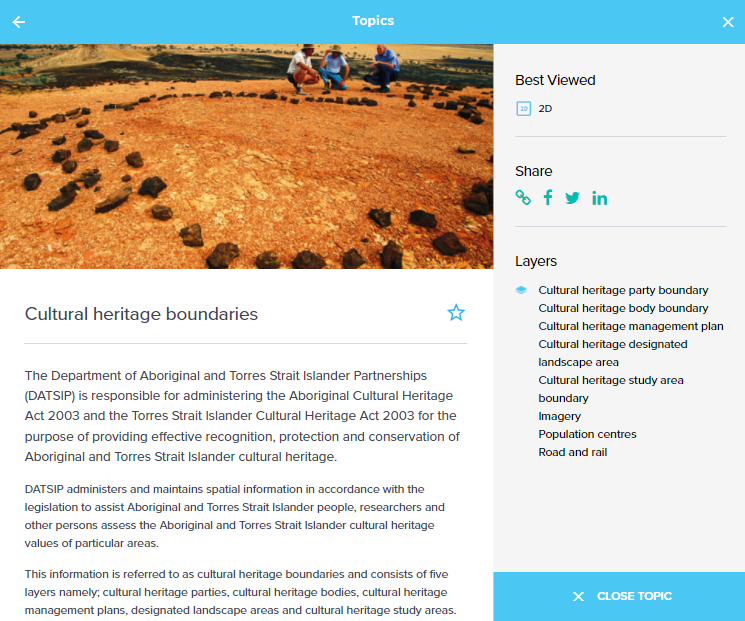Viewport: 745px width, 621px height.
Task: Share topic on Twitter
Action: coord(572,198)
